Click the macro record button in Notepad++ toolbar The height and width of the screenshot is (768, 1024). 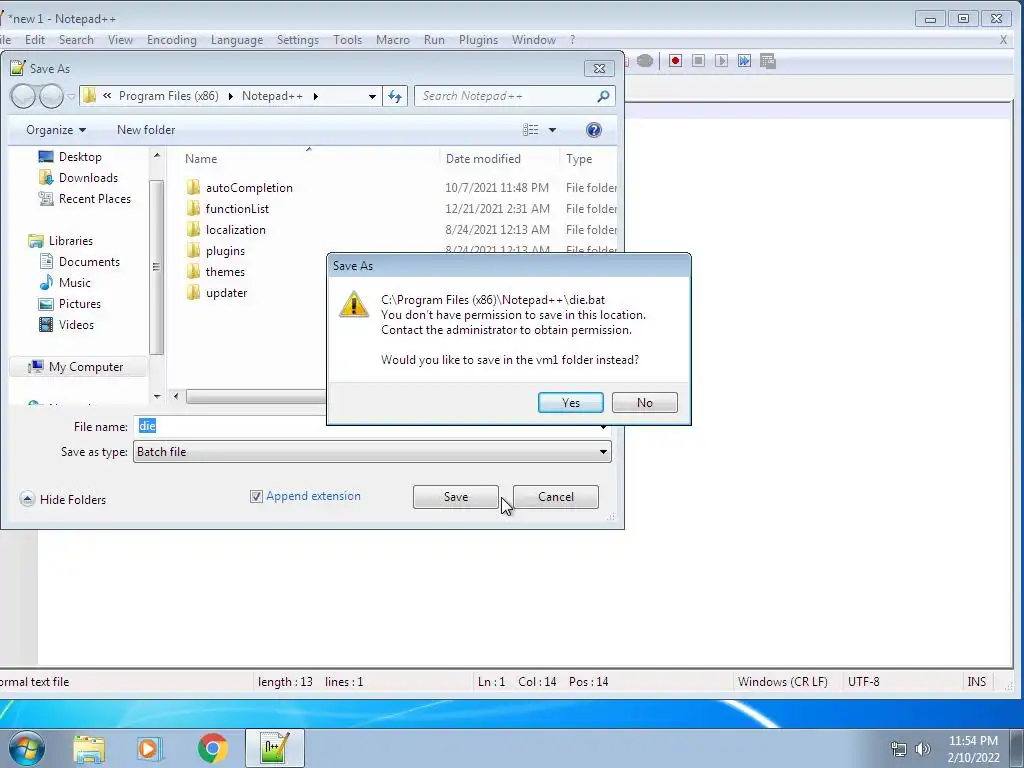tap(675, 61)
